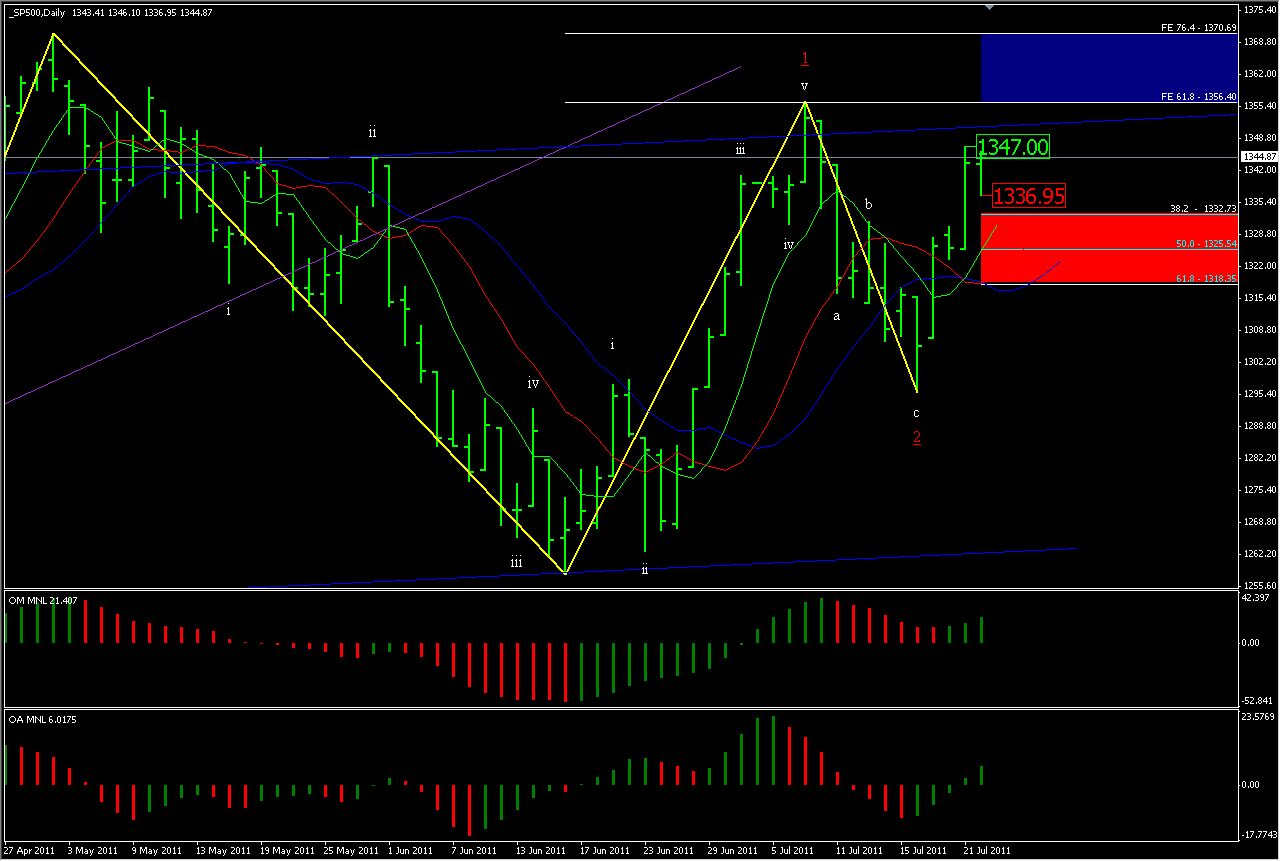Click the red wave 1 label
This screenshot has height=861, width=1280.
805,58
